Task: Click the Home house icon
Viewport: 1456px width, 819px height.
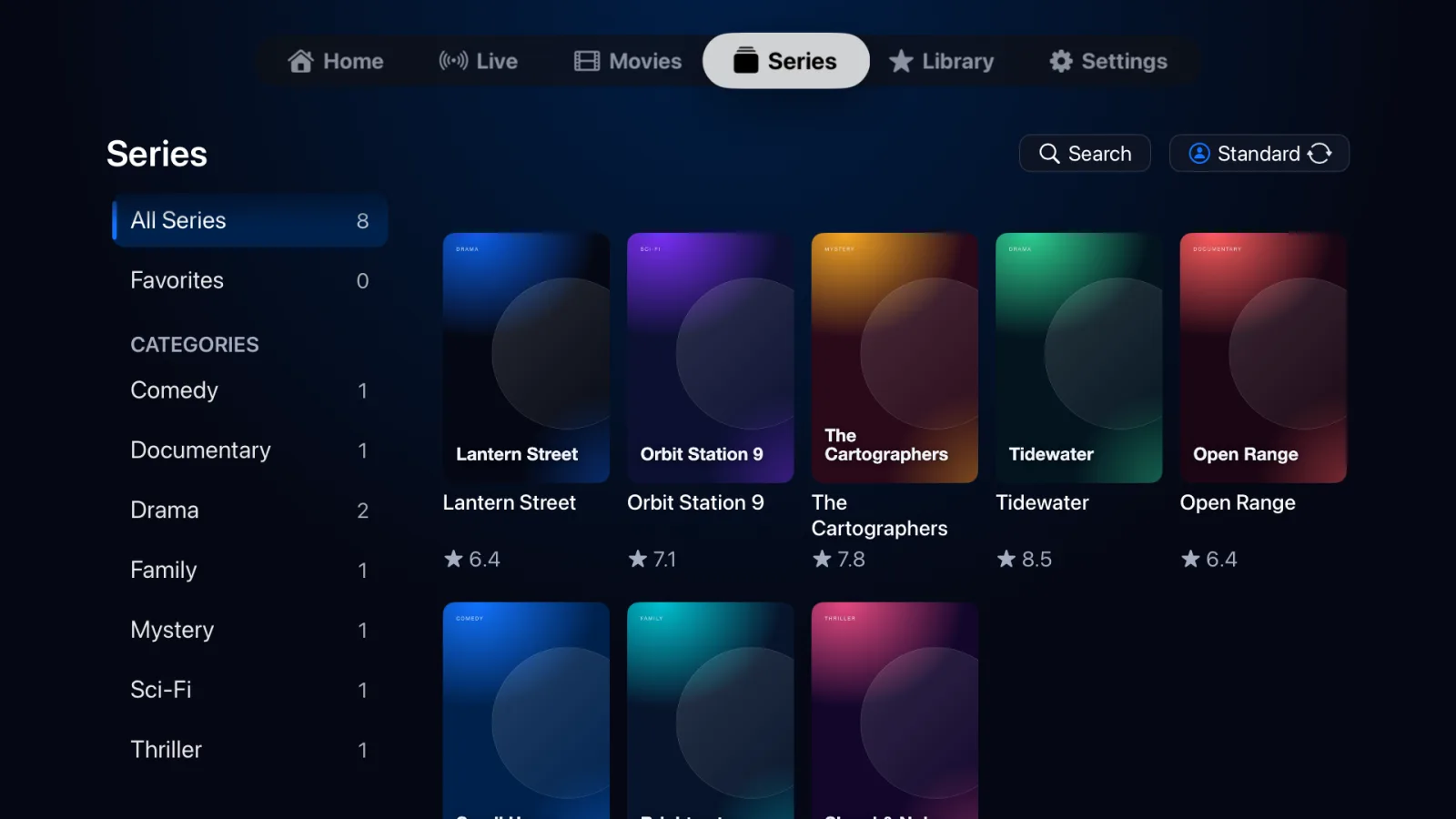Action: 300,61
